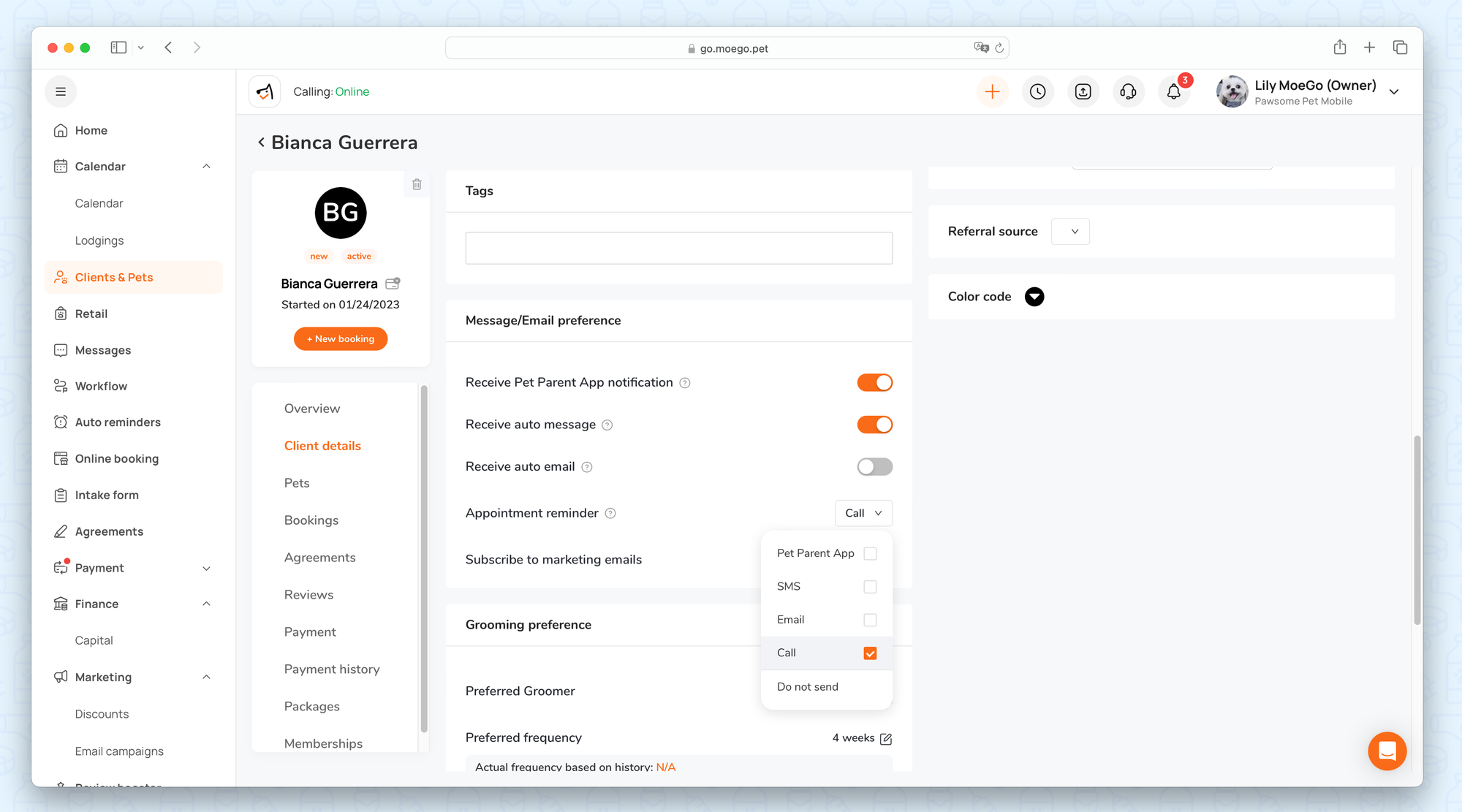Select Do not send option
This screenshot has height=812, width=1462.
(808, 687)
